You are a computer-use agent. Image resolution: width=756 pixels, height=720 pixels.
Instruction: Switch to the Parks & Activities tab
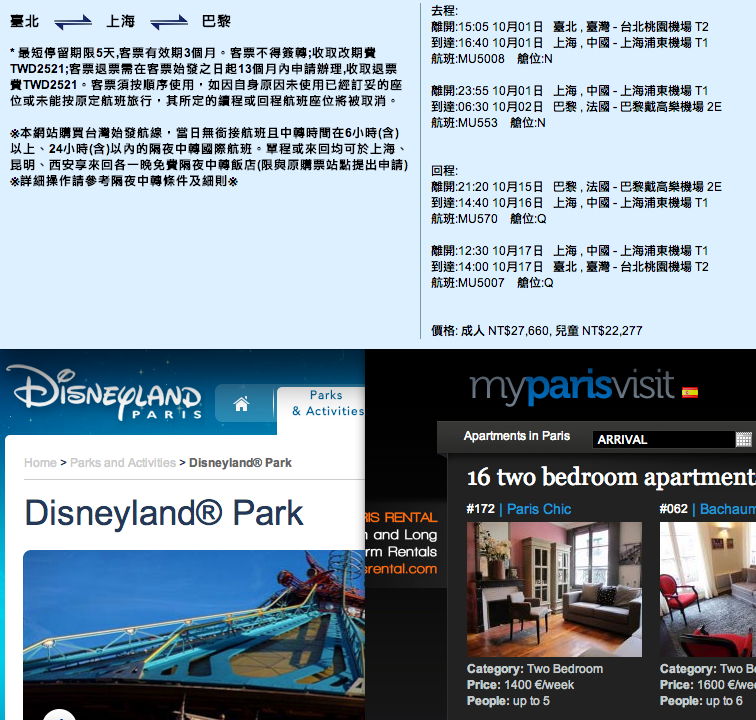pyautogui.click(x=327, y=403)
